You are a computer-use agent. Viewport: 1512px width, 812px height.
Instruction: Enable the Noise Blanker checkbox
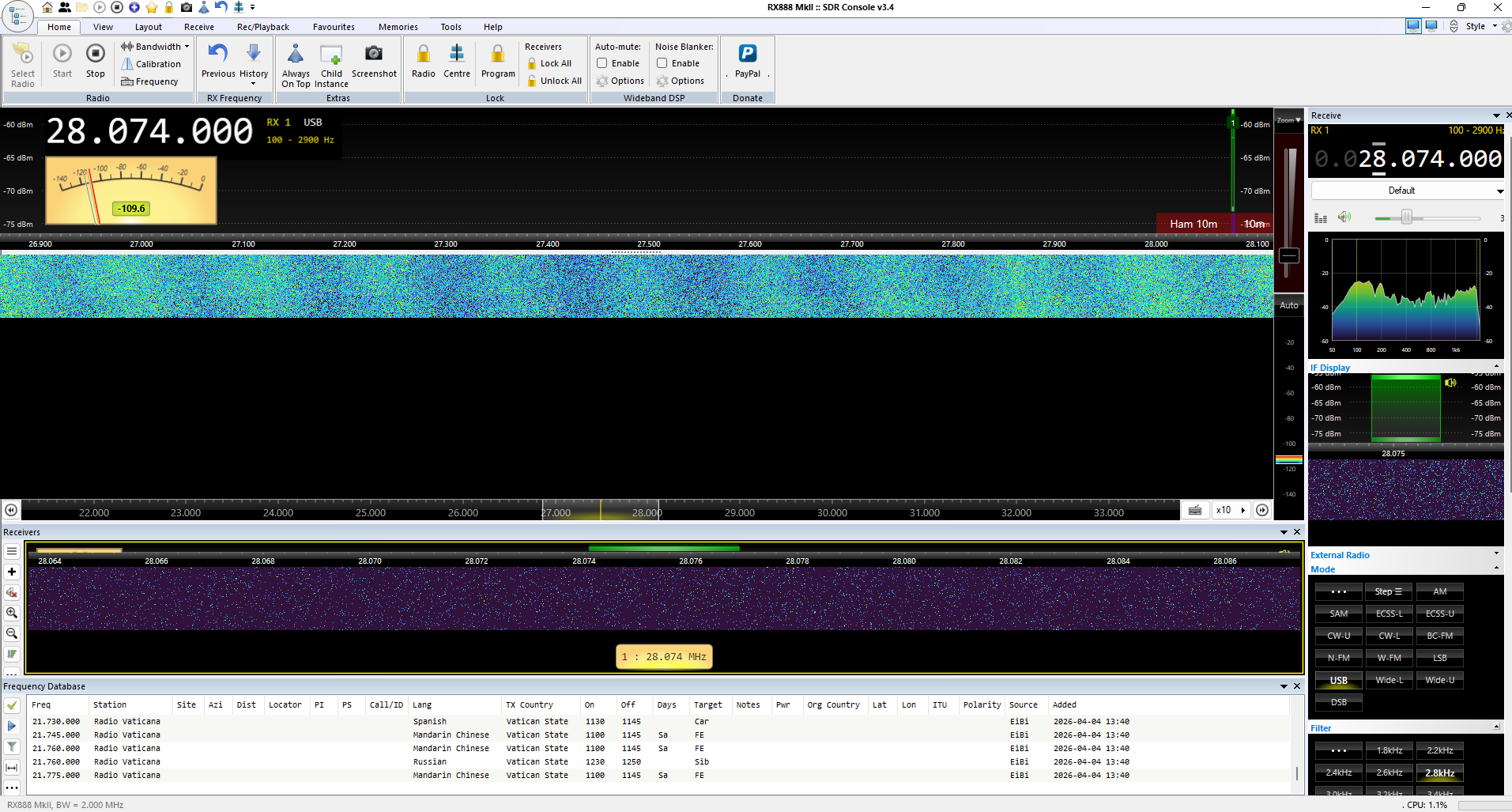[662, 63]
